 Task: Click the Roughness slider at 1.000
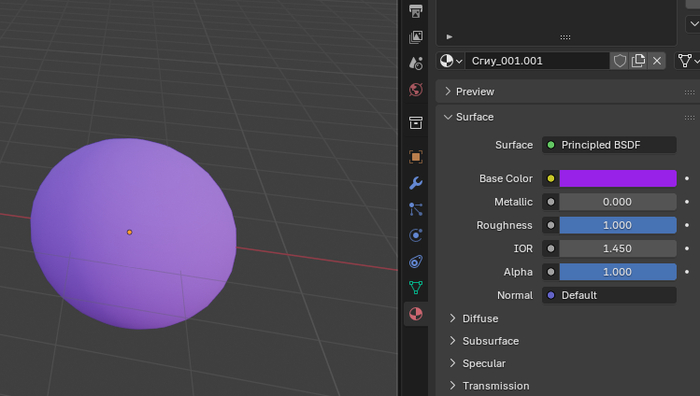click(x=618, y=225)
